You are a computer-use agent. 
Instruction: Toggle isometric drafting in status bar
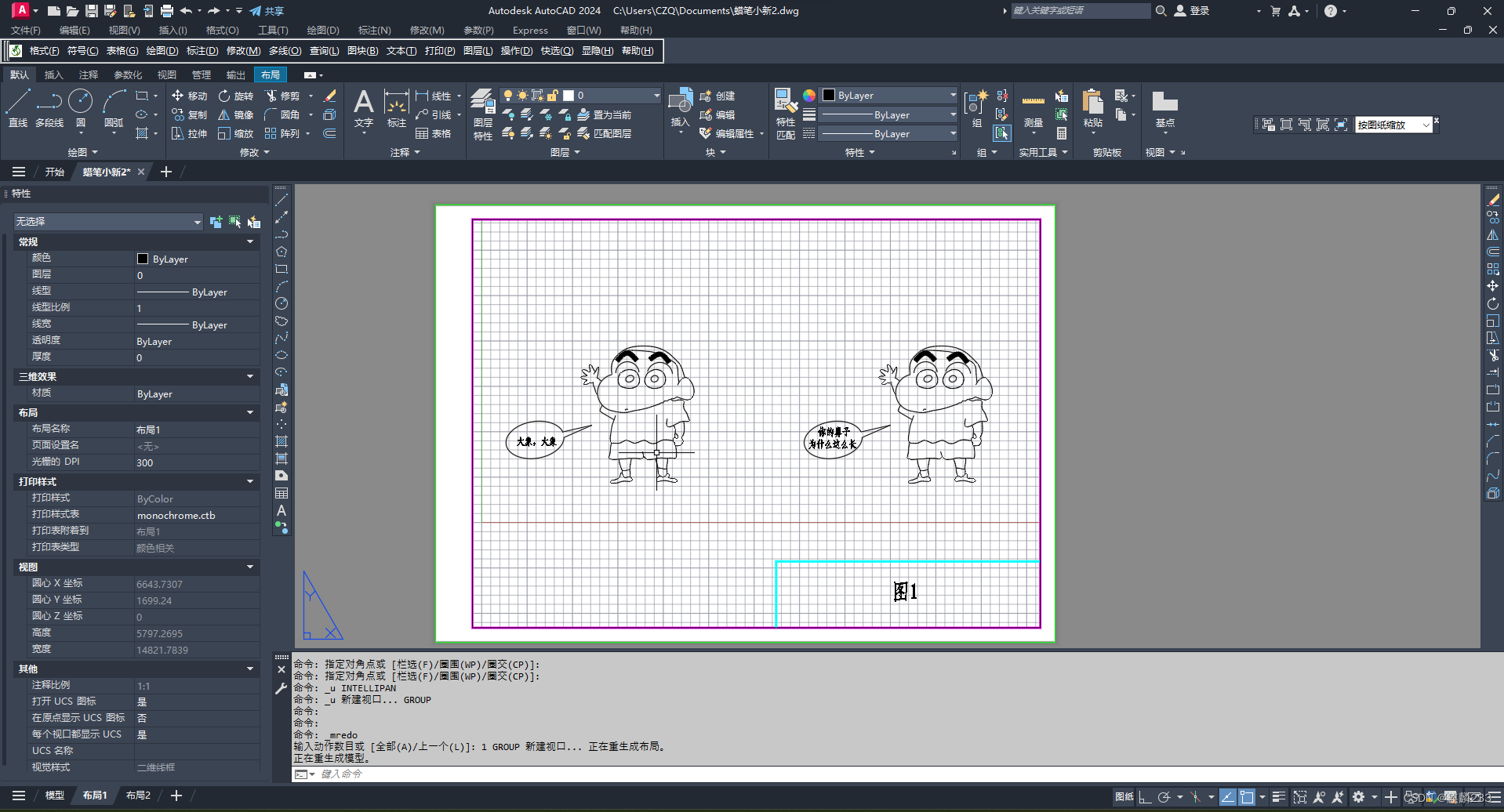point(1195,797)
